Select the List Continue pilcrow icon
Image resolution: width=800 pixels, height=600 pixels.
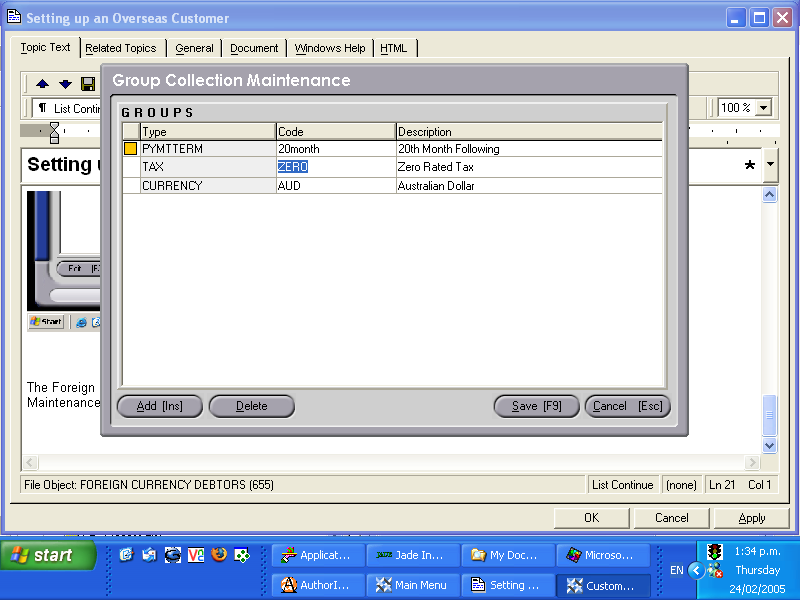pos(44,104)
